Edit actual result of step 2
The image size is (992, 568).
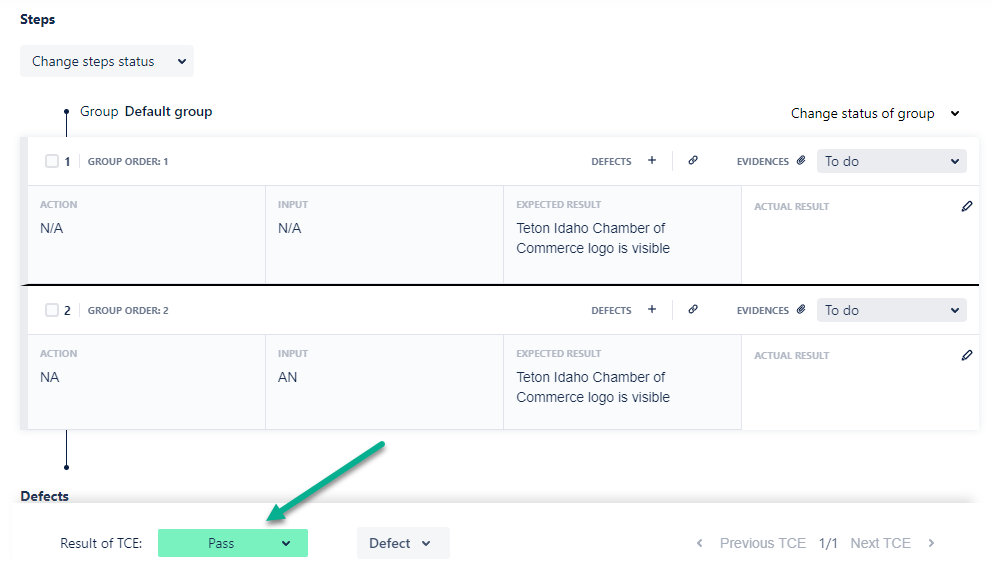click(x=966, y=355)
